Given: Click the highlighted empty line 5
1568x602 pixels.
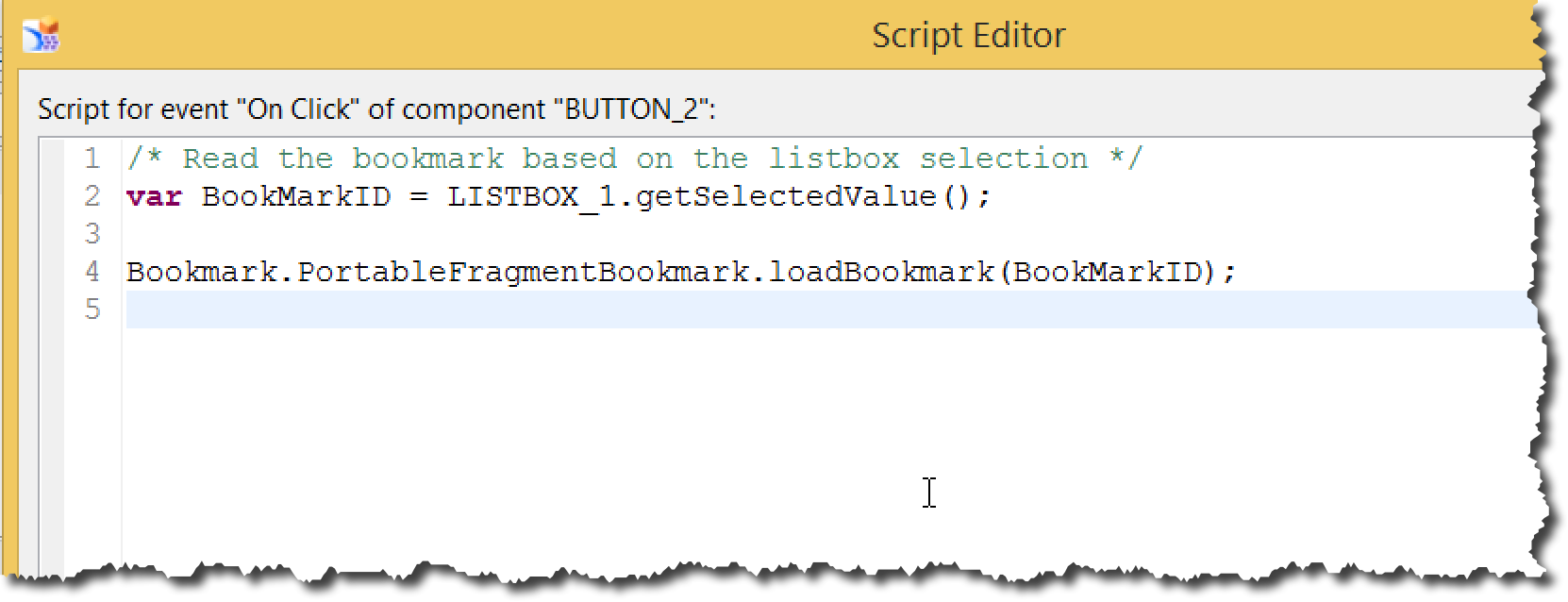Looking at the screenshot, I should pyautogui.click(x=830, y=309).
